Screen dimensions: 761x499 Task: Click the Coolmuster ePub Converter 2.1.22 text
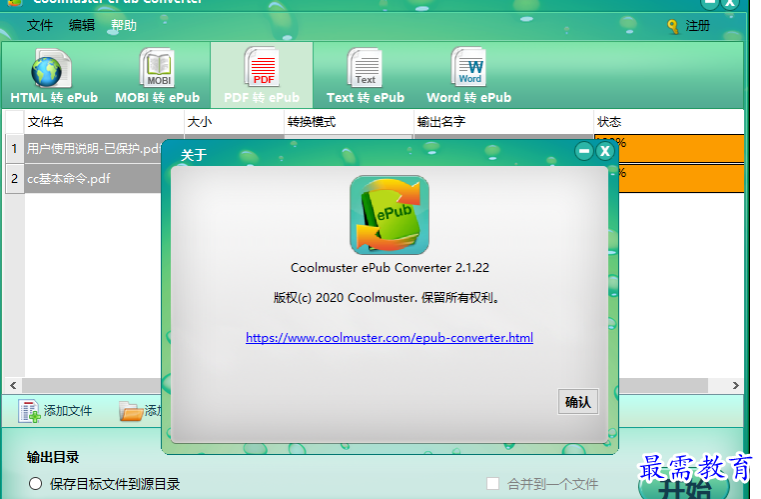click(390, 267)
